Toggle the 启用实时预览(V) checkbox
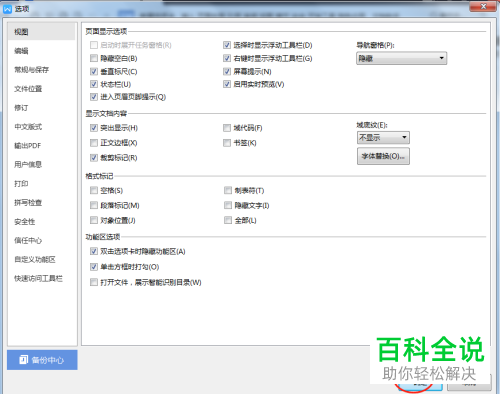This screenshot has width=500, height=394. [227, 84]
